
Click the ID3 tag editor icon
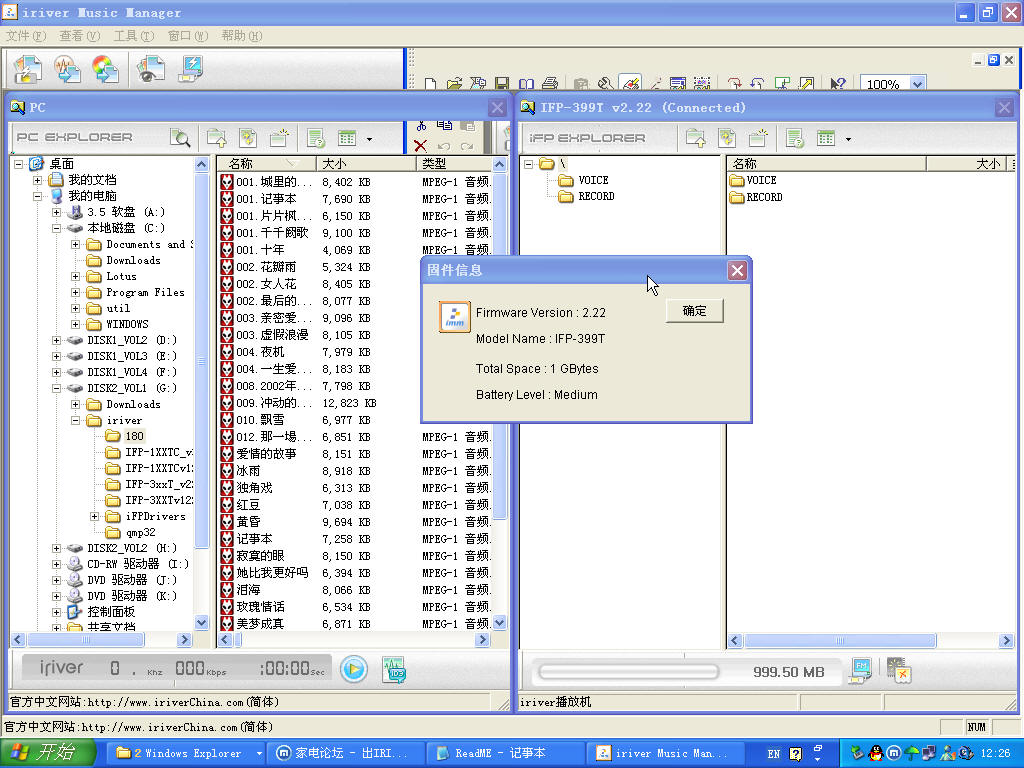(x=394, y=669)
